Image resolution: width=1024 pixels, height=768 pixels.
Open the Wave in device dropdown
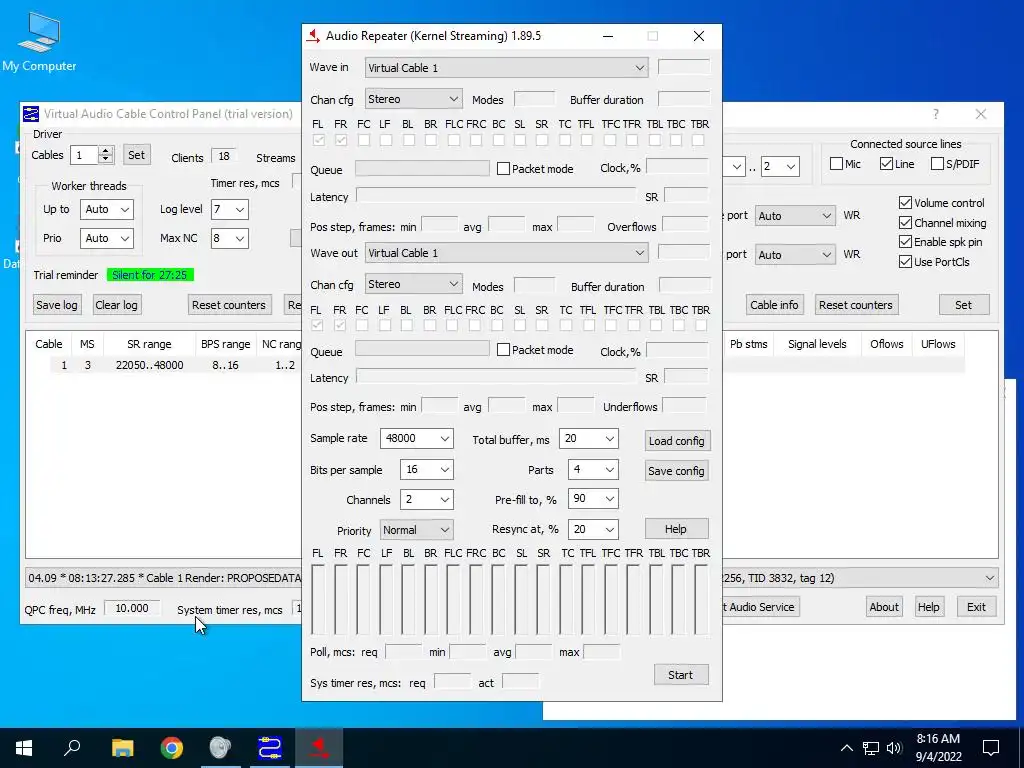[x=506, y=68]
